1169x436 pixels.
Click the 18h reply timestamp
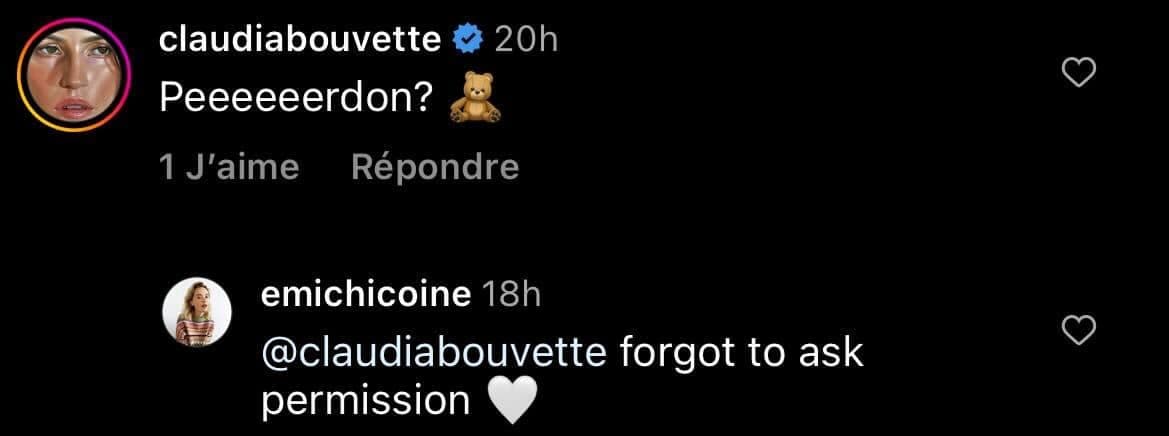[x=512, y=294]
